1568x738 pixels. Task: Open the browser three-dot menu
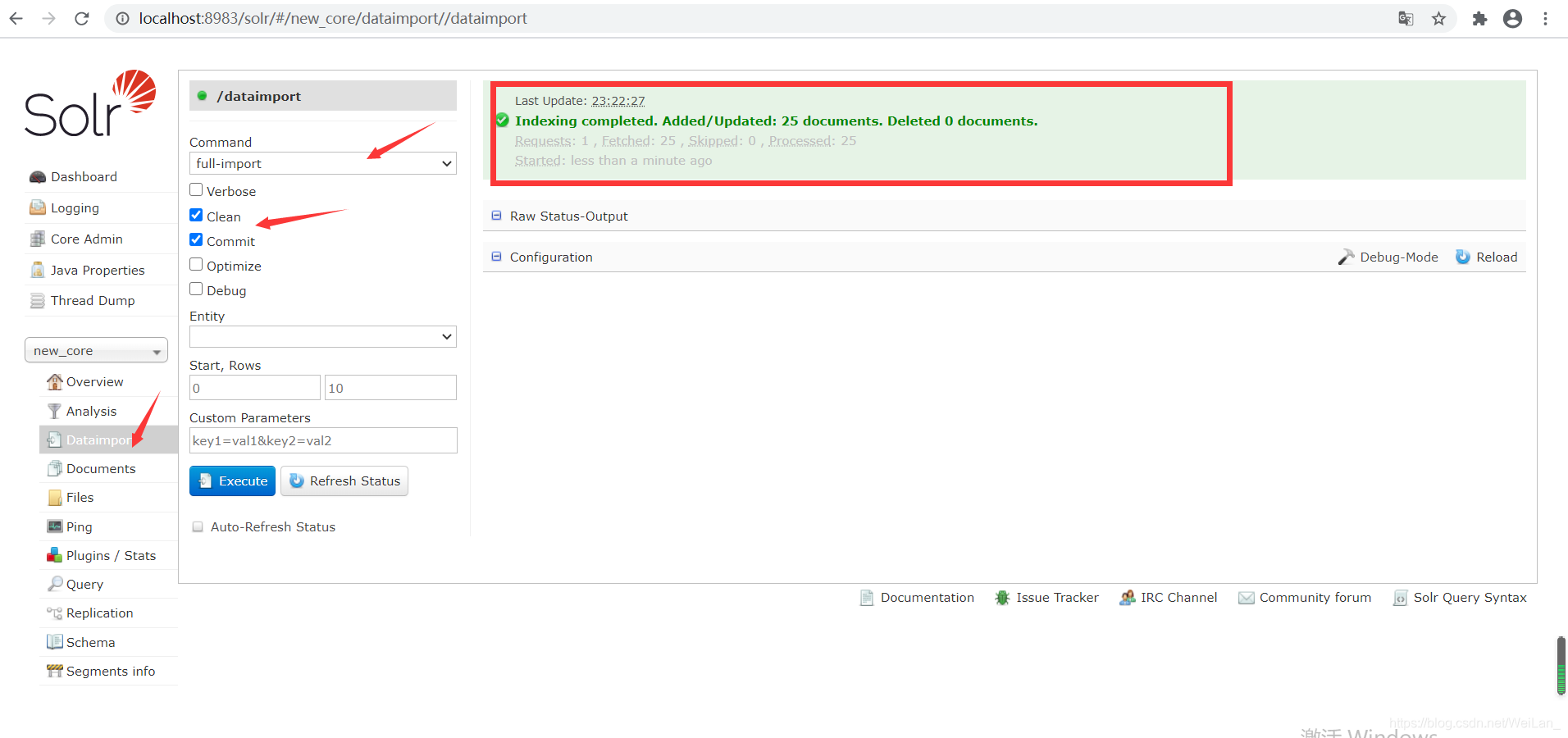coord(1545,18)
